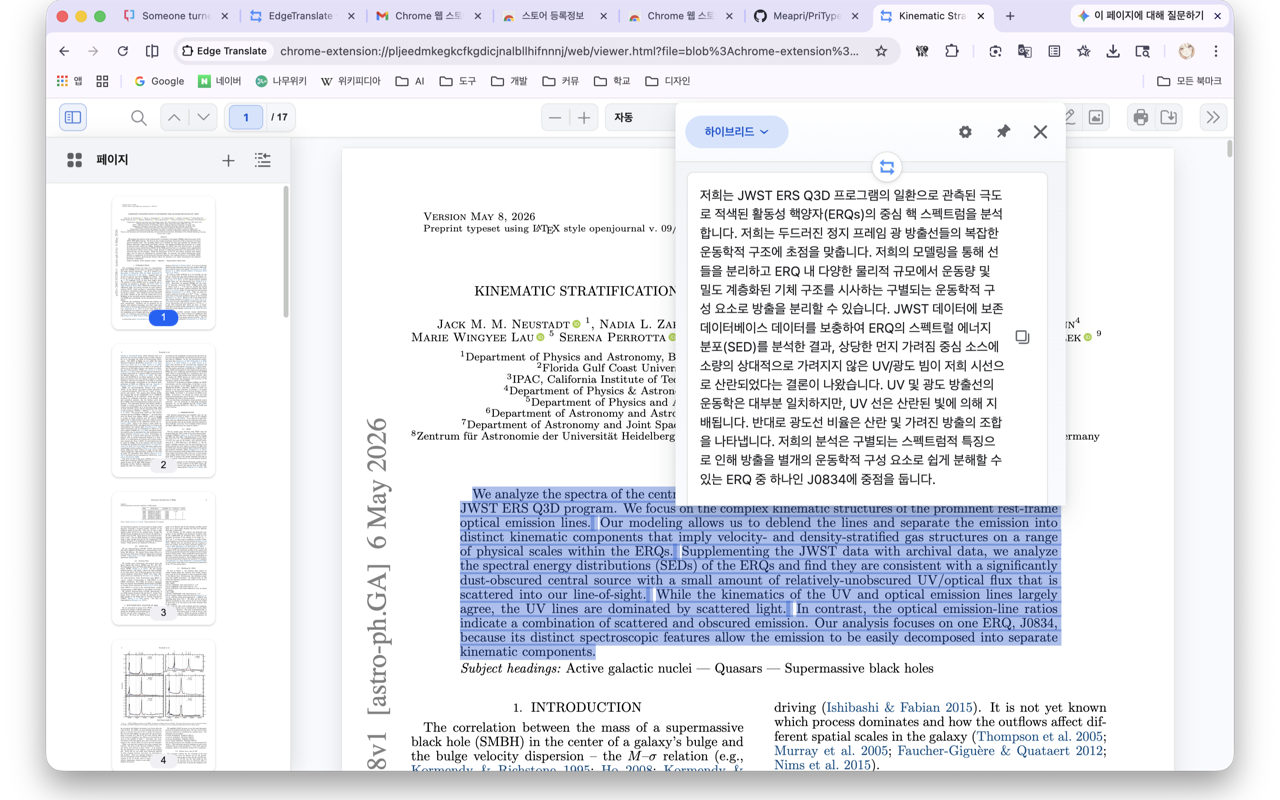Screen dimensions: 1280x800
Task: Expand the 개발 bookmark folder
Action: pyautogui.click(x=509, y=81)
